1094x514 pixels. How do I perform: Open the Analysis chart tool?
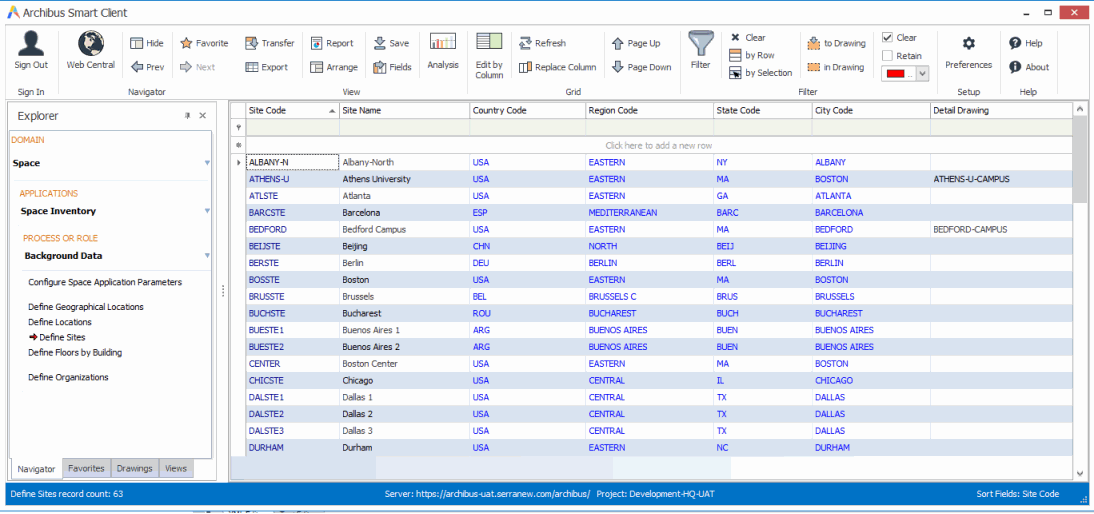443,43
